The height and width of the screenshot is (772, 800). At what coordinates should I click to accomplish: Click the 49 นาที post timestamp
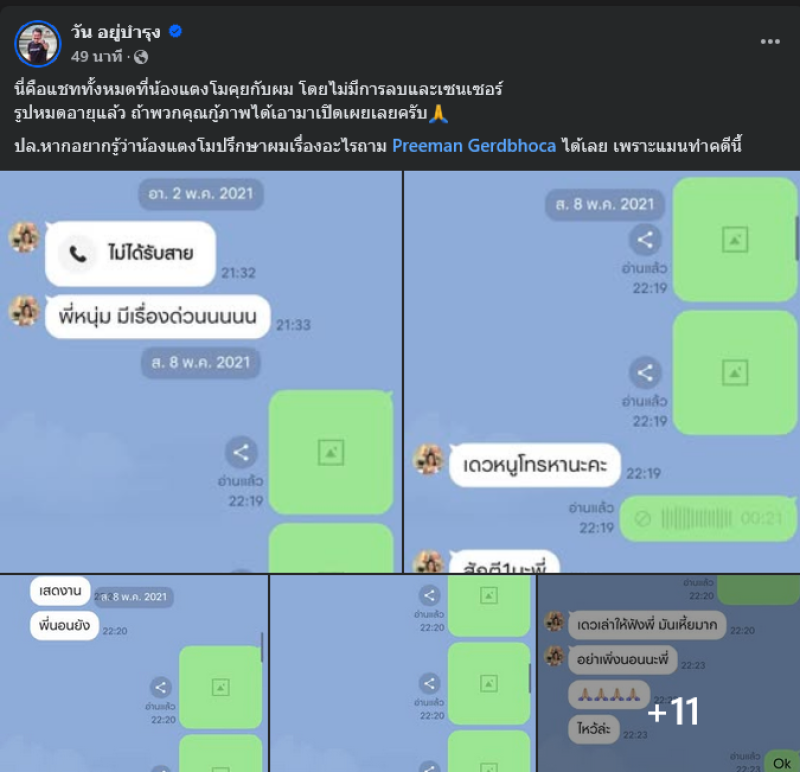click(96, 56)
